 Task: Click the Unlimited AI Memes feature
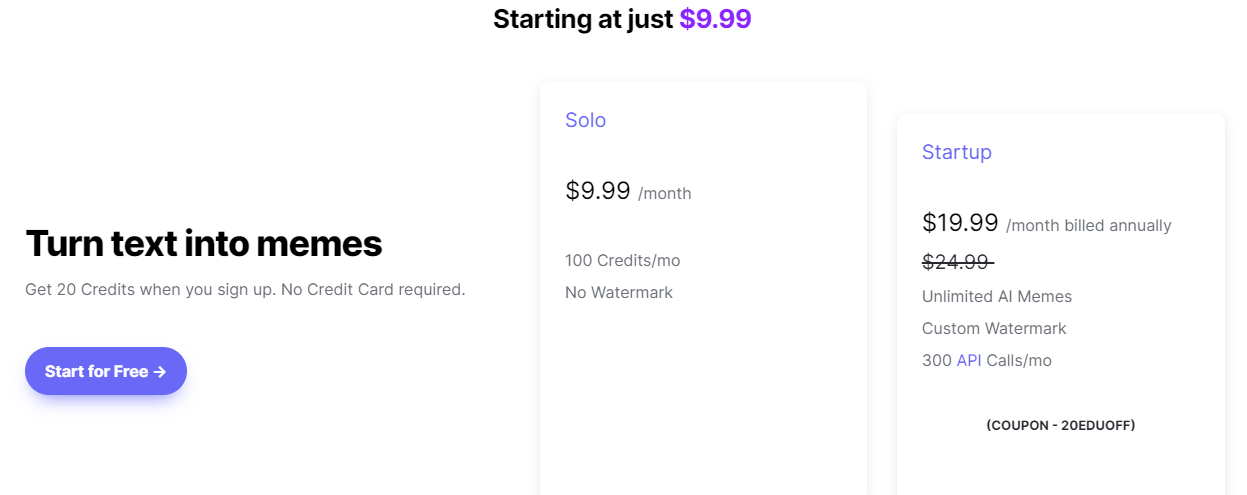pos(996,296)
